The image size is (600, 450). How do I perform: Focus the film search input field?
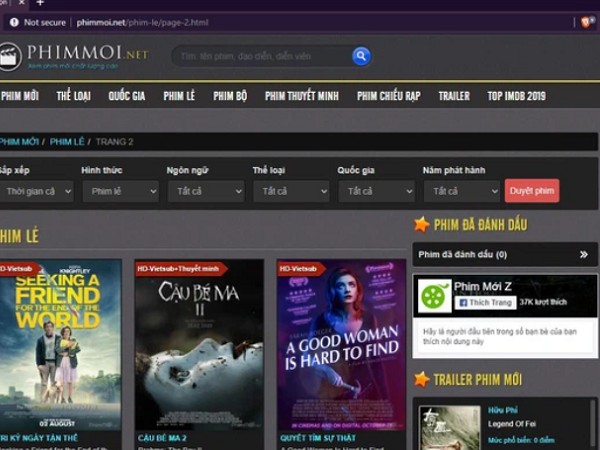tap(264, 56)
